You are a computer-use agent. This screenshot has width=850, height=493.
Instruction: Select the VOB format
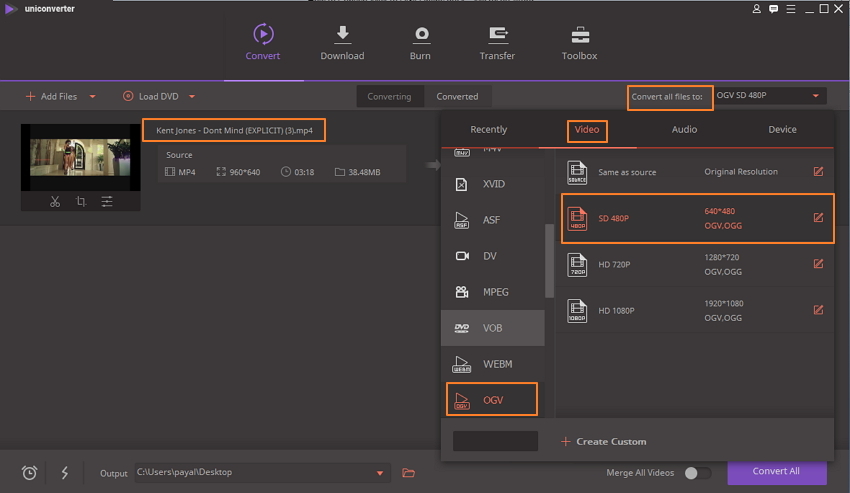click(492, 328)
